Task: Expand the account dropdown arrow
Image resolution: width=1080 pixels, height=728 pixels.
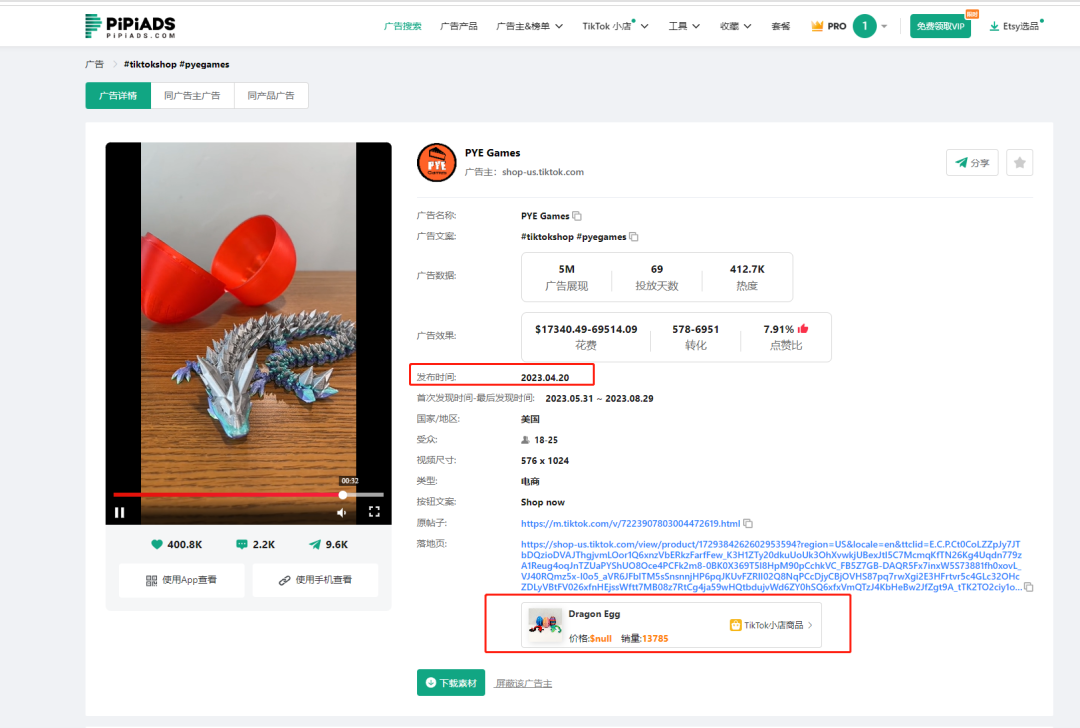Action: [x=884, y=27]
